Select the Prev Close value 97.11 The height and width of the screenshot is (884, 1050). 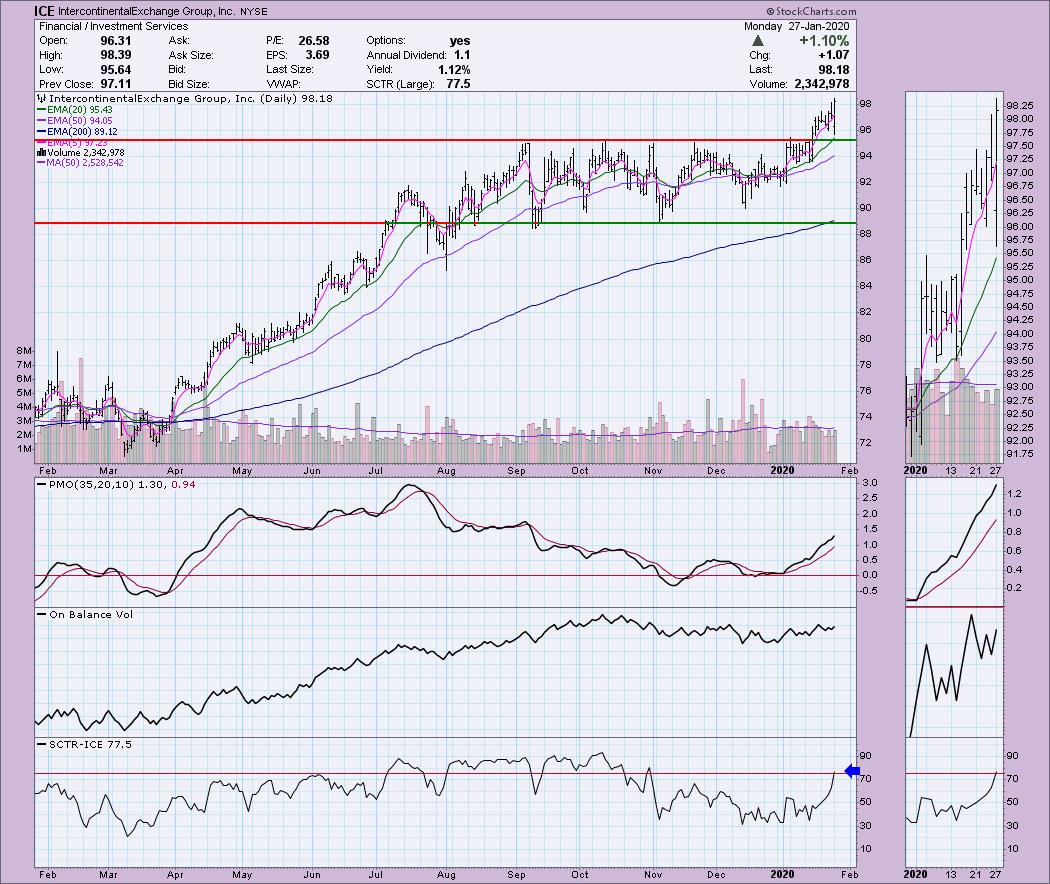pos(116,84)
